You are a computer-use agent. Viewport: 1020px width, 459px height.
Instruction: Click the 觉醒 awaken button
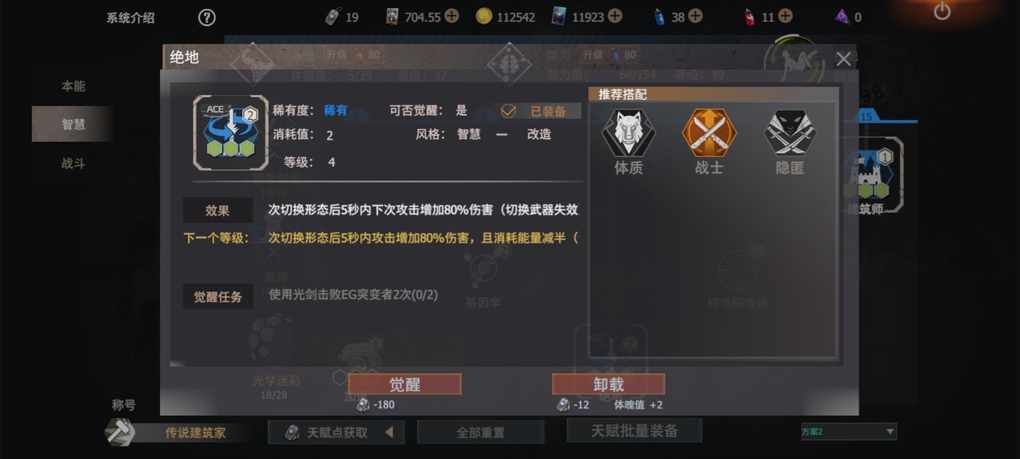[405, 384]
